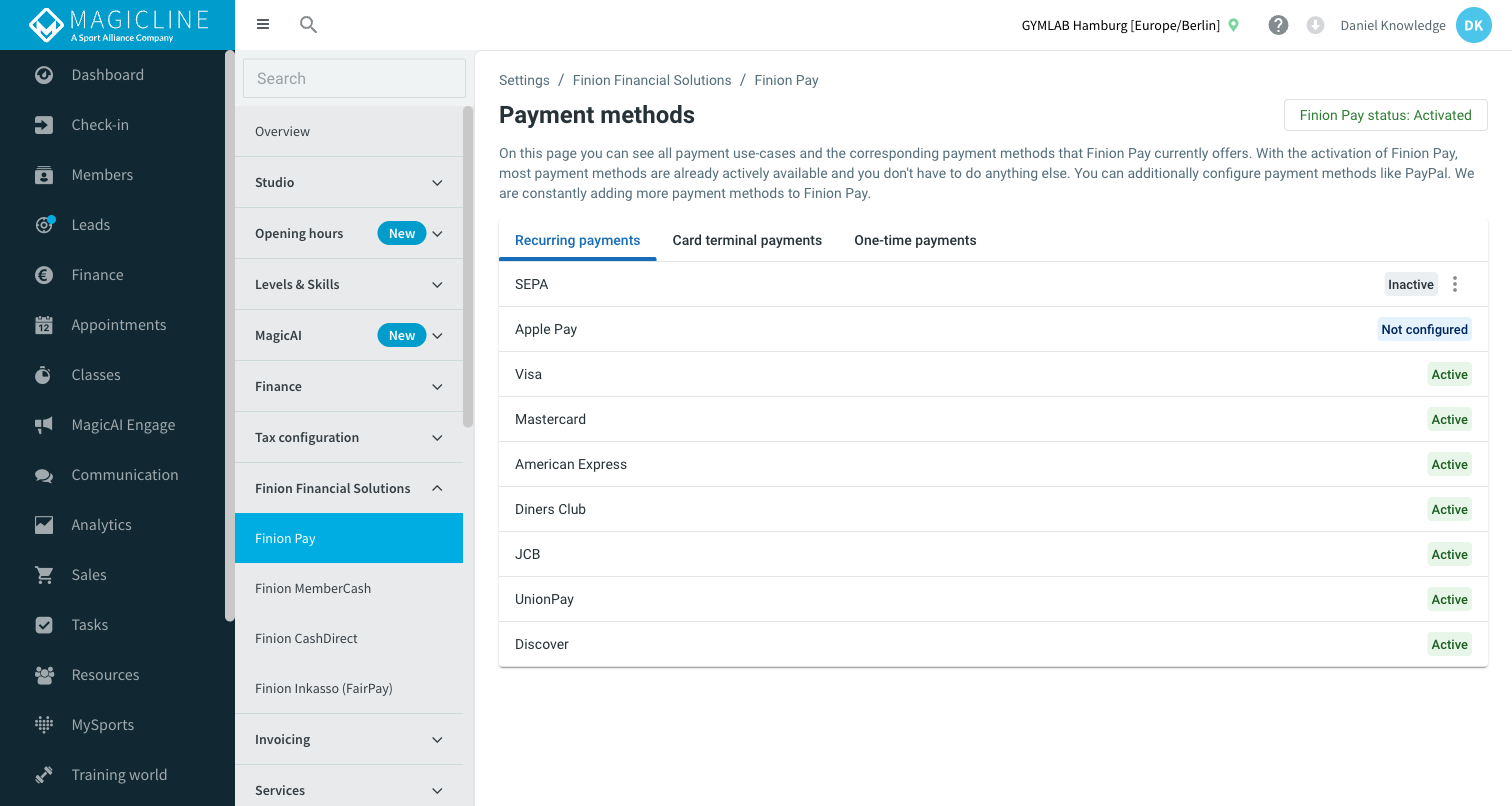Select the JCB payment method row
1512x806 pixels.
(x=993, y=554)
